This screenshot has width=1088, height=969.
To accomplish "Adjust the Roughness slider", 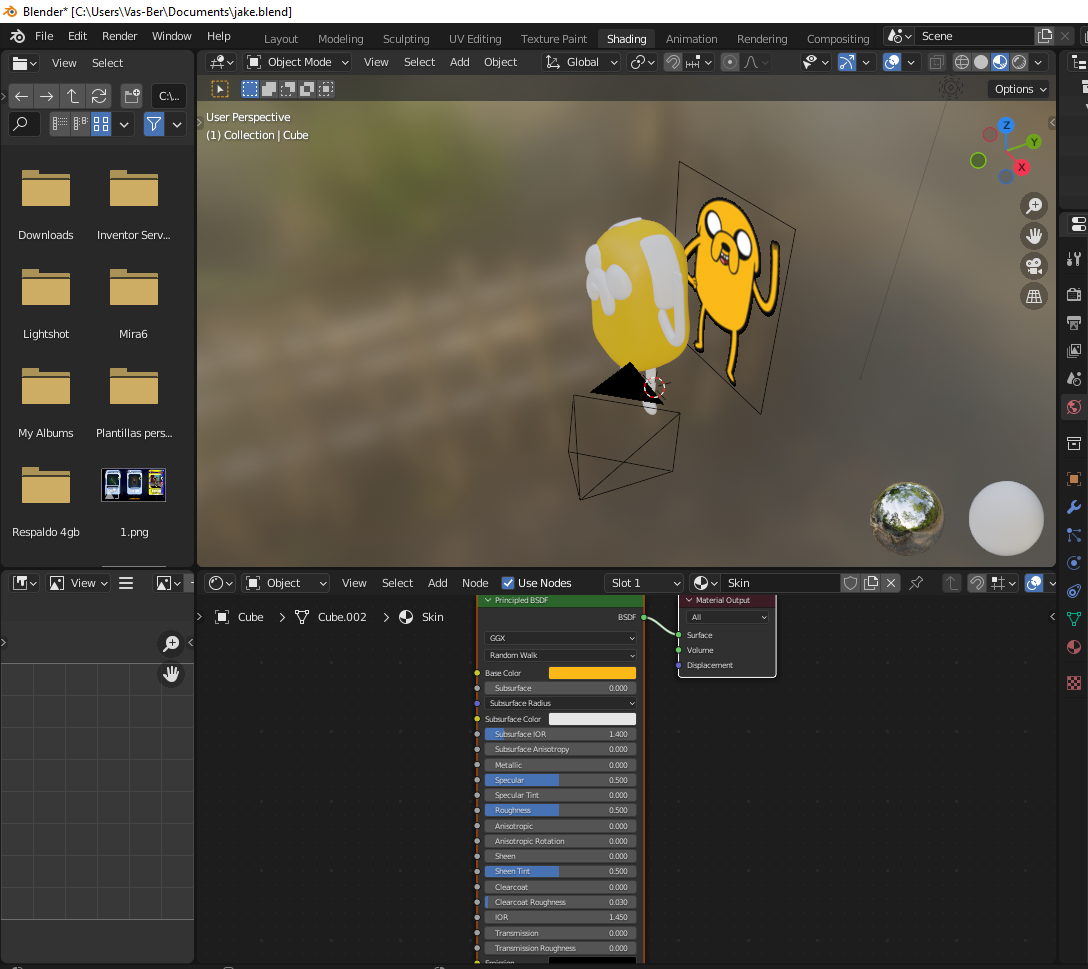I will [560, 810].
